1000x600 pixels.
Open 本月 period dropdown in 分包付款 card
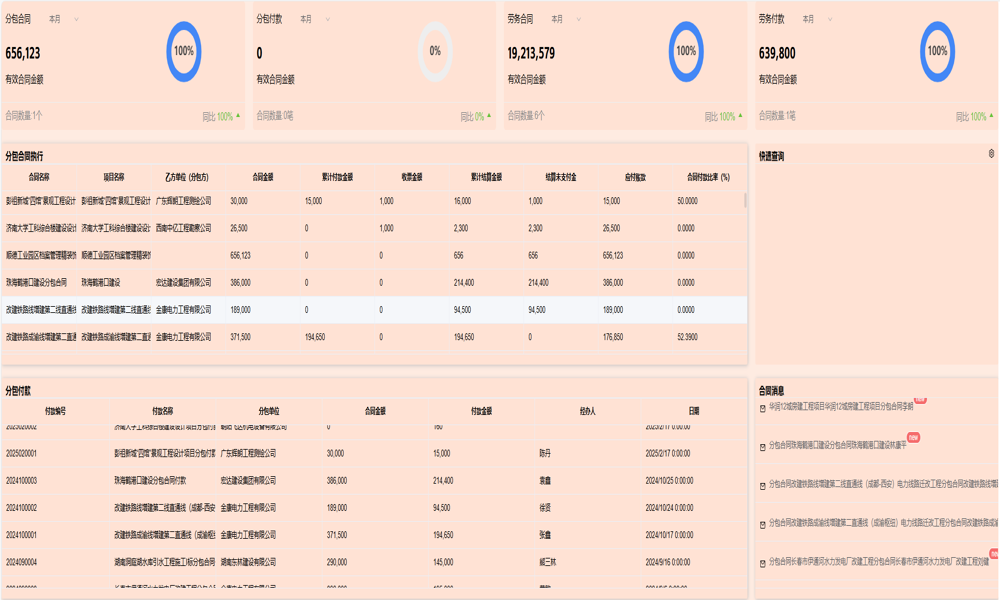314,19
